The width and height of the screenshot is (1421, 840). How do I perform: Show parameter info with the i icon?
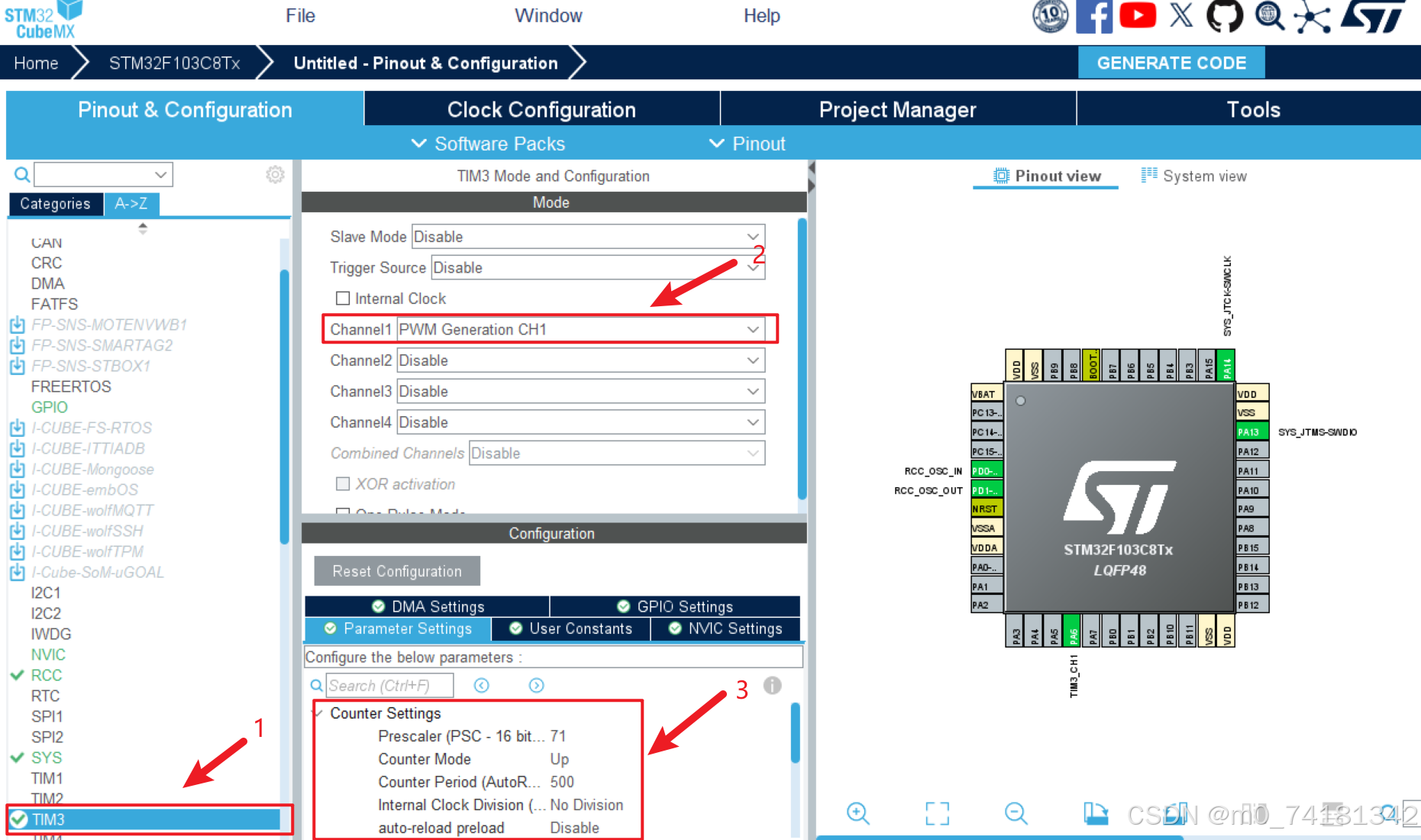point(773,686)
